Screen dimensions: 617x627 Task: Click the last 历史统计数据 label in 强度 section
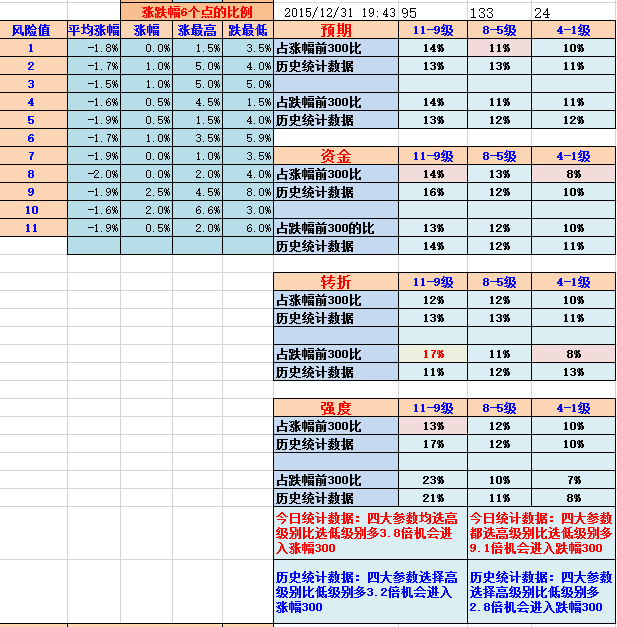coord(336,498)
